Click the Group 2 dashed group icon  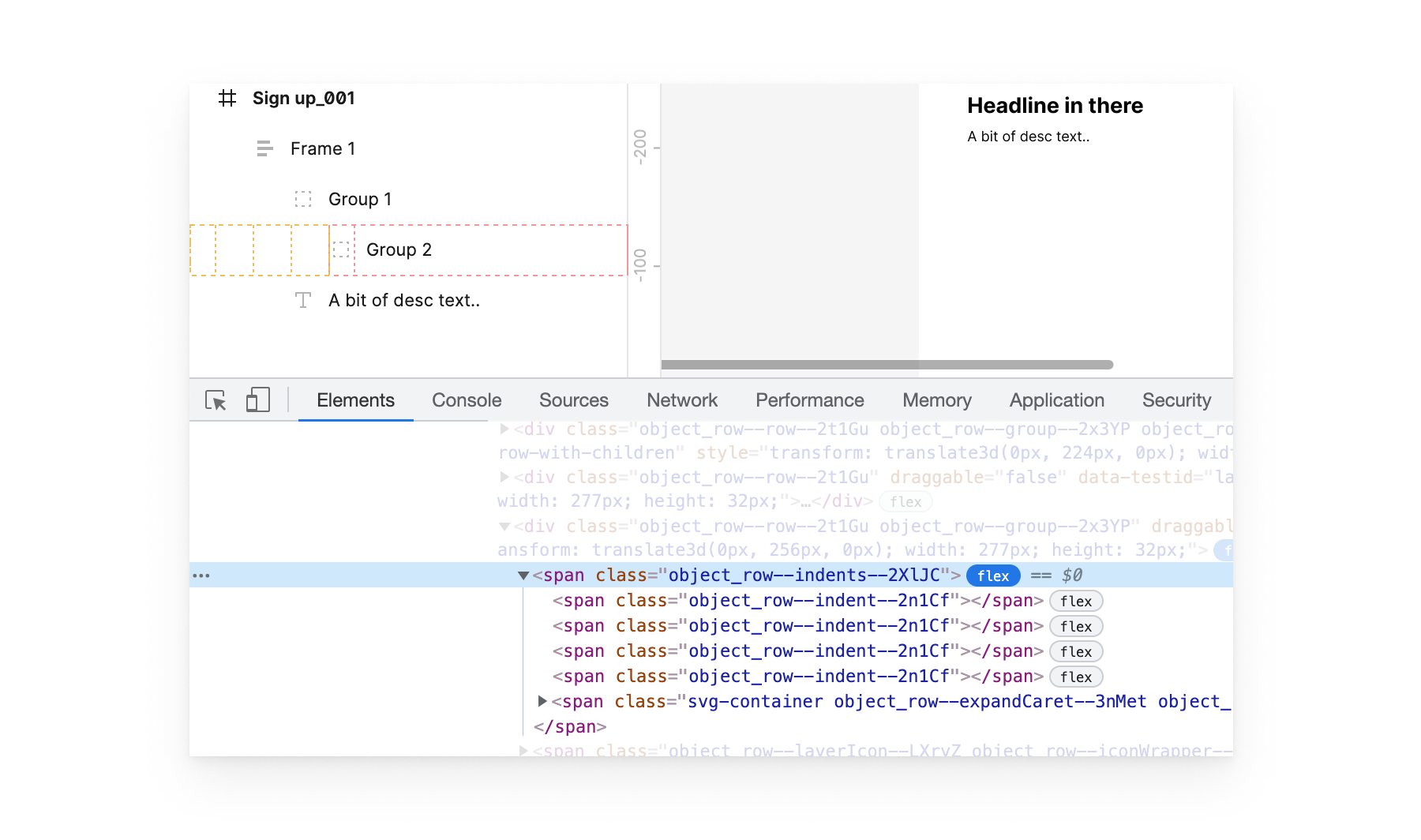click(341, 249)
